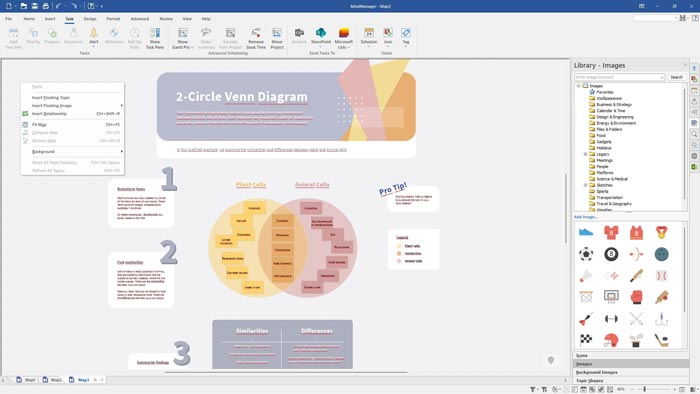Open Quick Access Toolbar customize arrow
Viewport: 700px width, 394px height.
coord(102,6)
